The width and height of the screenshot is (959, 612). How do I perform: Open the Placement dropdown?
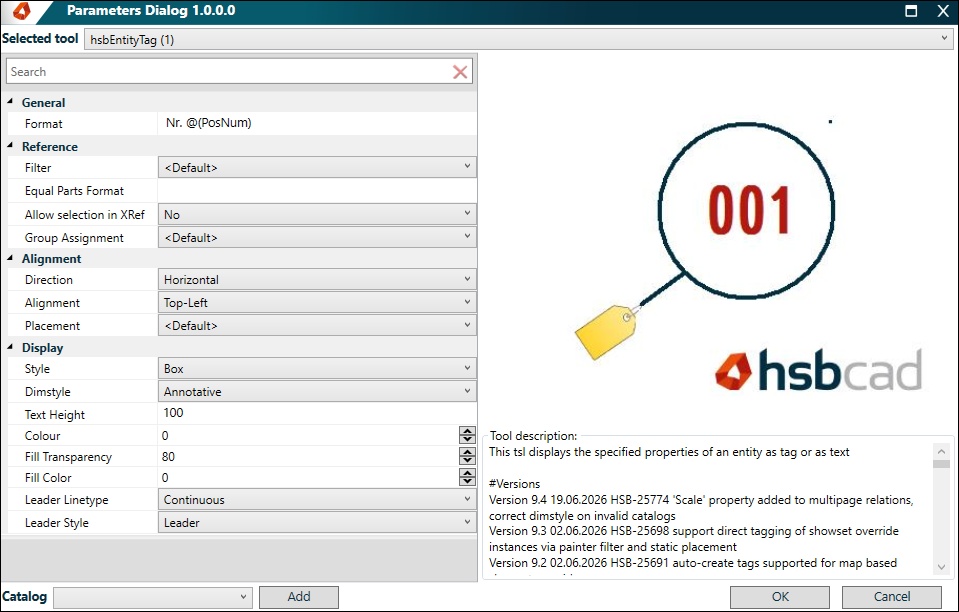coord(317,325)
